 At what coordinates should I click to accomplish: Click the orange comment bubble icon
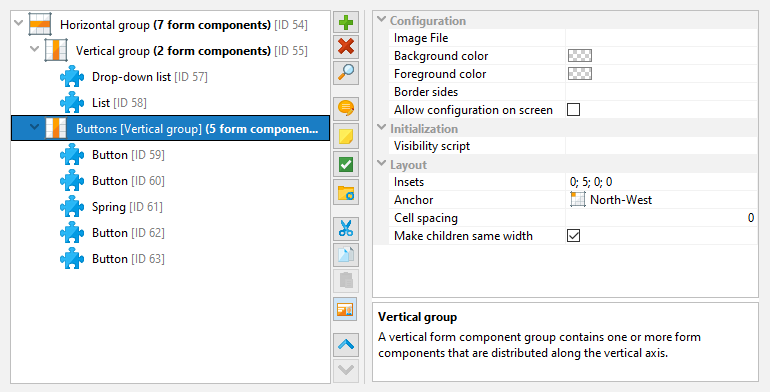click(346, 109)
